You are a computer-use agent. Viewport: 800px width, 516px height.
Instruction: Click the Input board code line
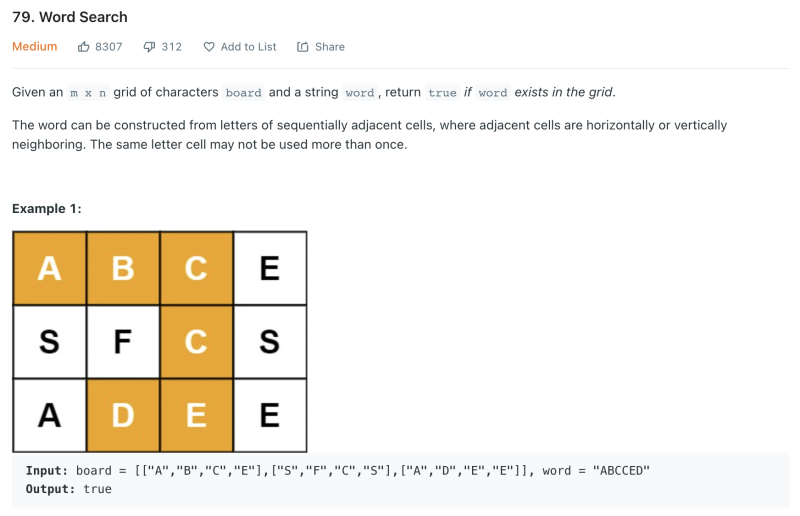tap(338, 471)
